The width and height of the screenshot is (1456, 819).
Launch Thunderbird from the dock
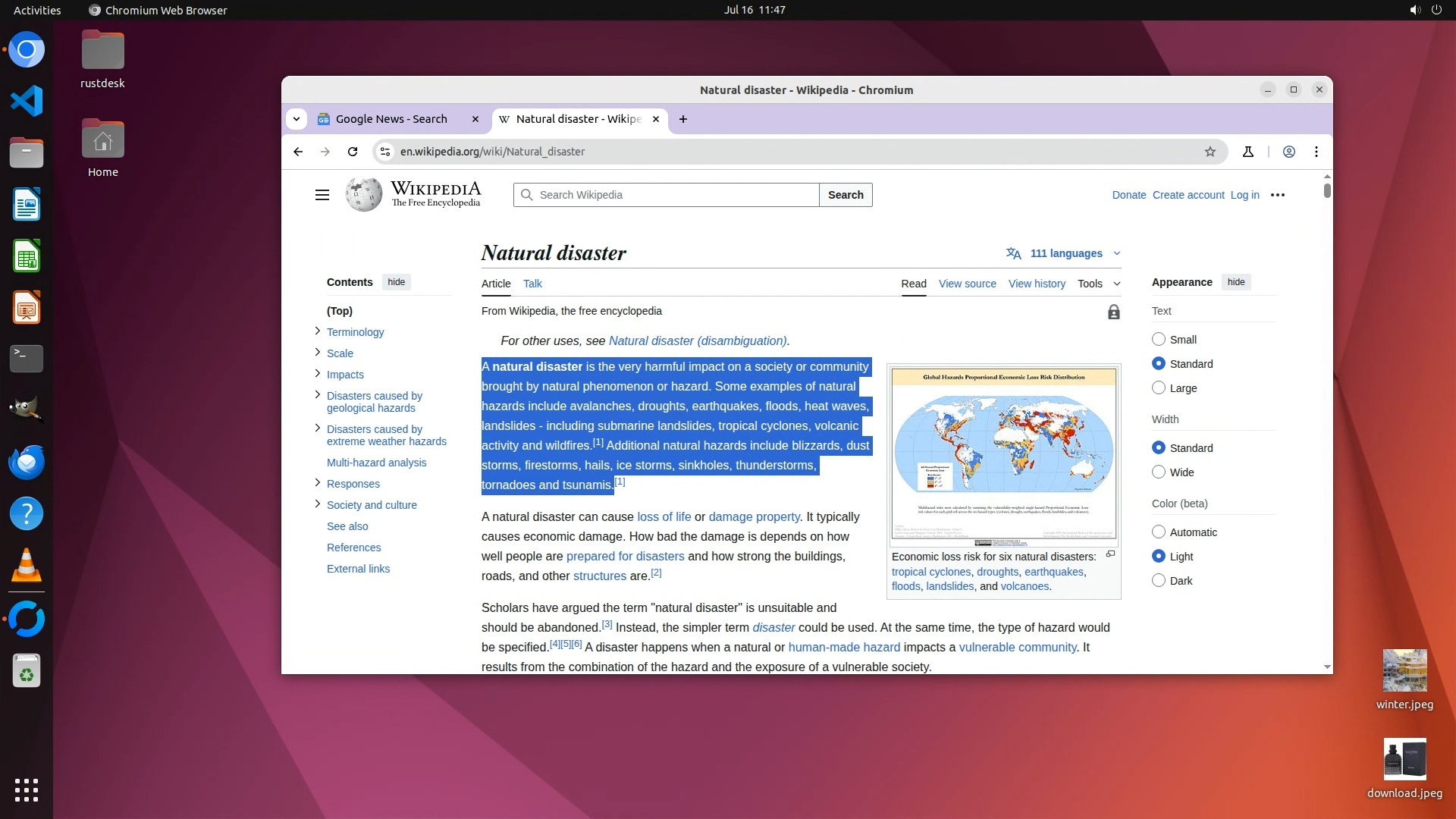click(27, 462)
